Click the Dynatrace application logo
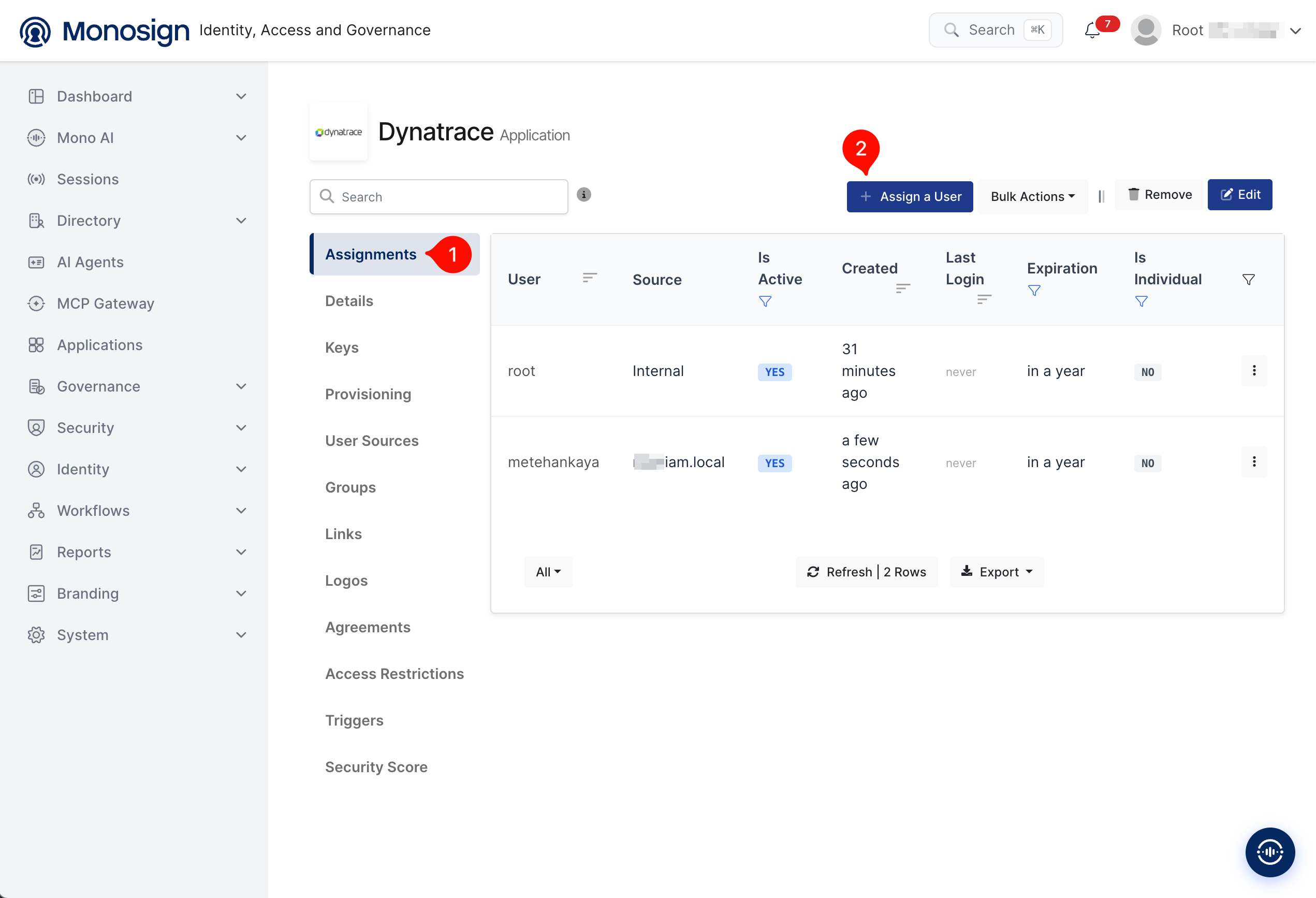 click(x=339, y=132)
